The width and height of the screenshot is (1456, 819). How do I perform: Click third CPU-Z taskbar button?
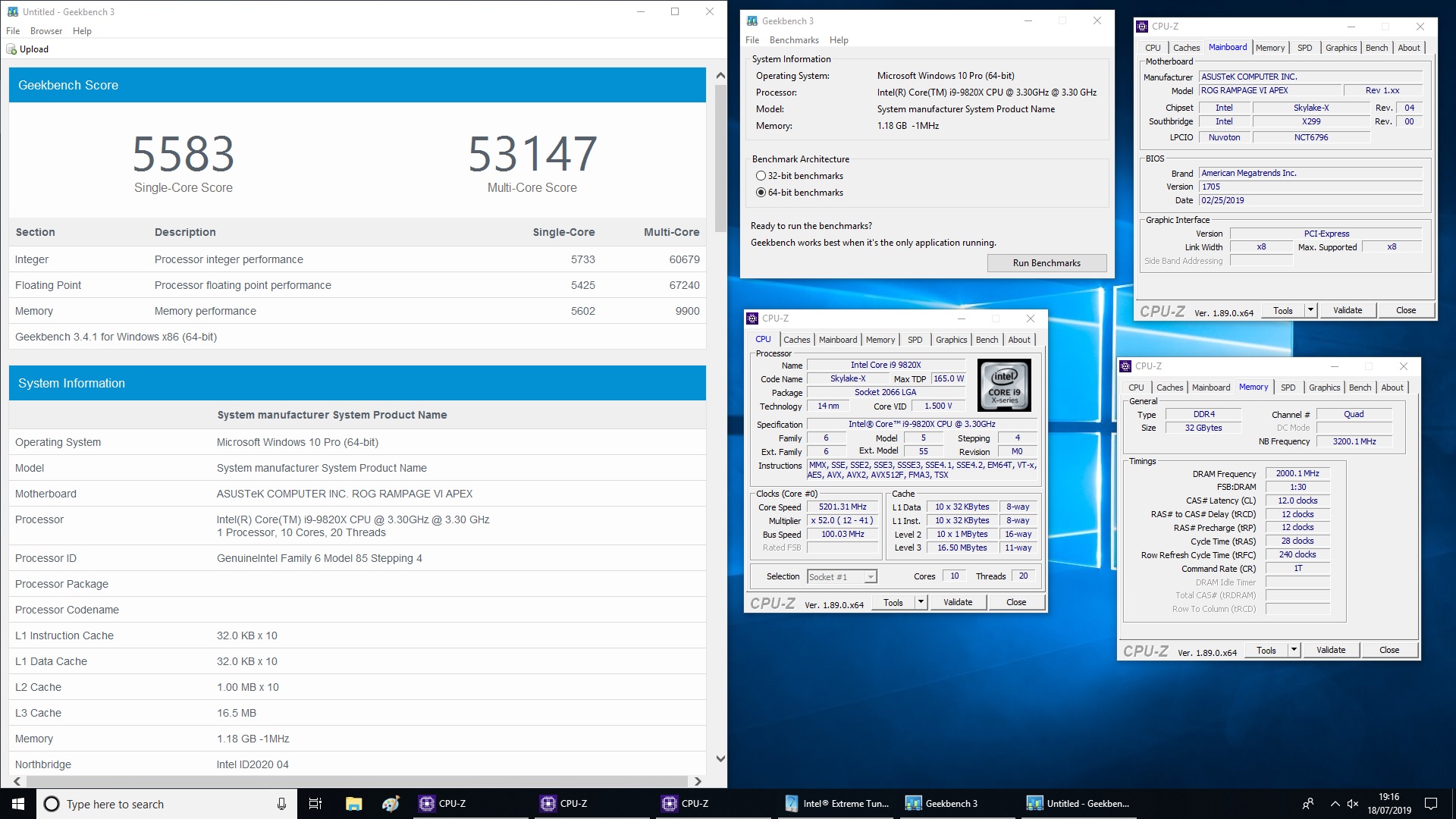(x=713, y=804)
